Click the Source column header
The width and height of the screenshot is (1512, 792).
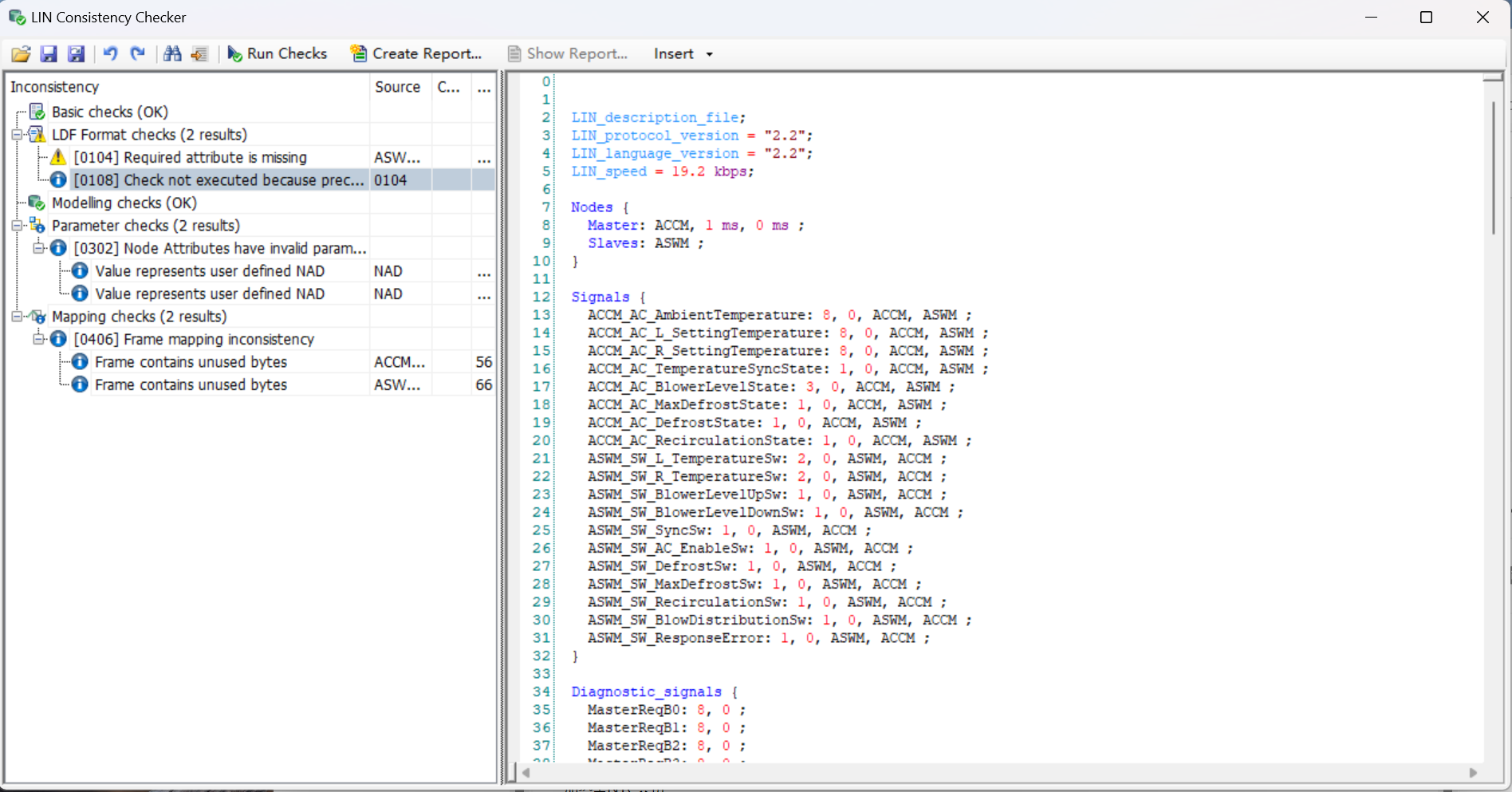point(397,87)
